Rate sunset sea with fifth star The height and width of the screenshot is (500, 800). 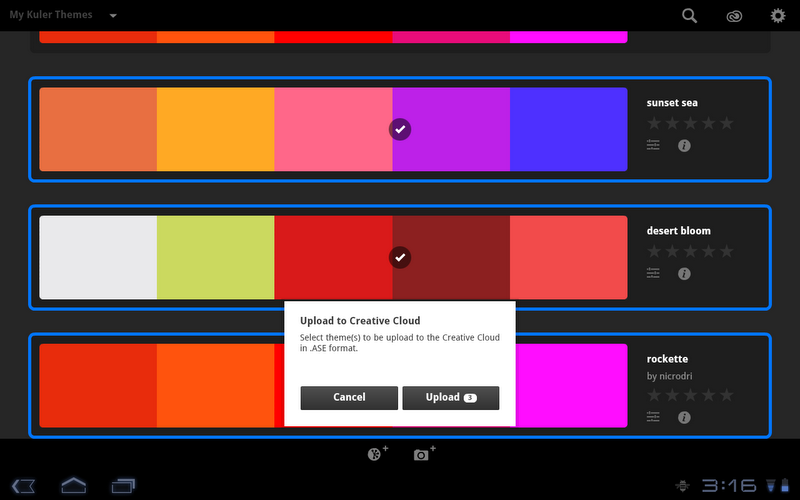tap(727, 123)
